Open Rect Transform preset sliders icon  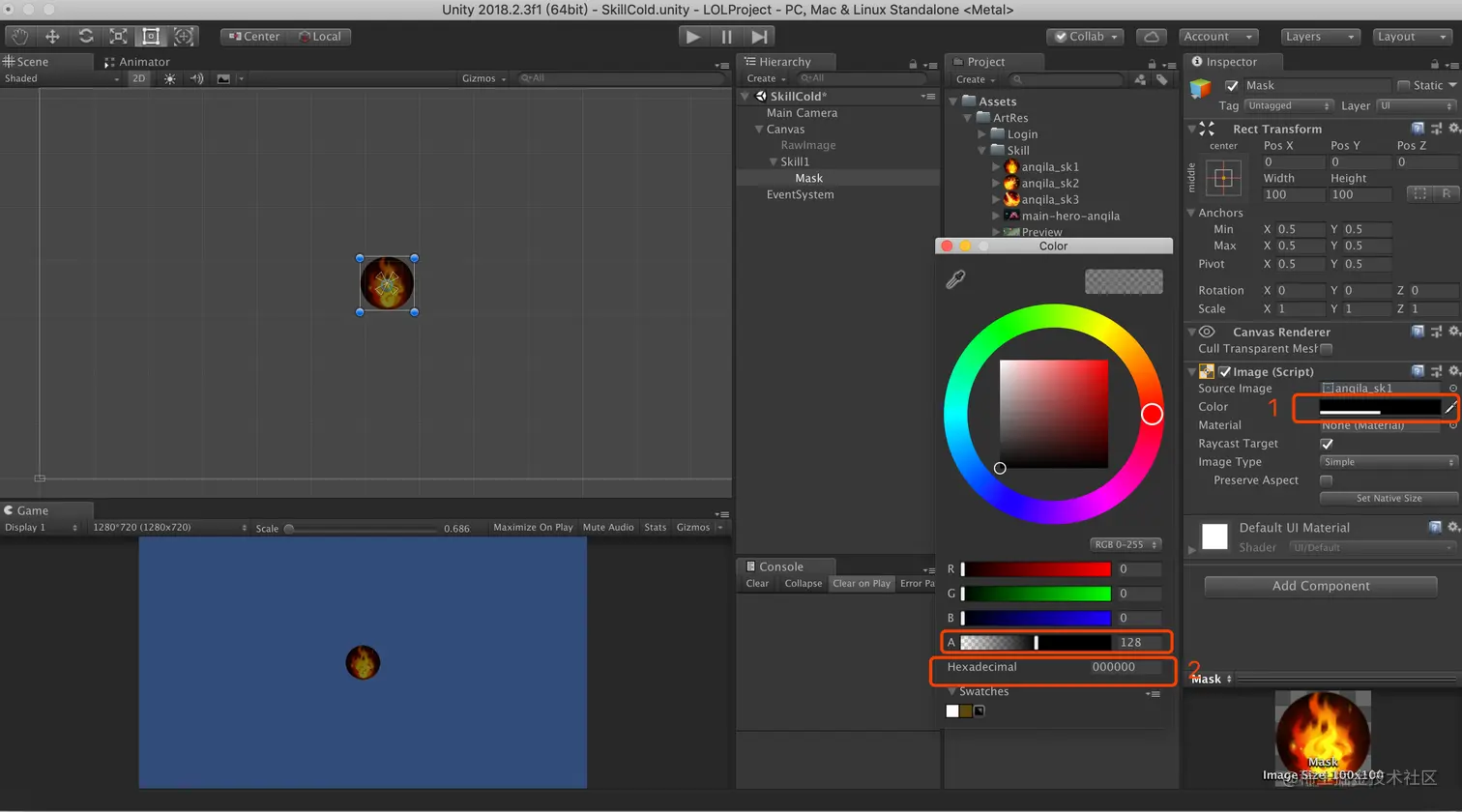(x=1436, y=129)
